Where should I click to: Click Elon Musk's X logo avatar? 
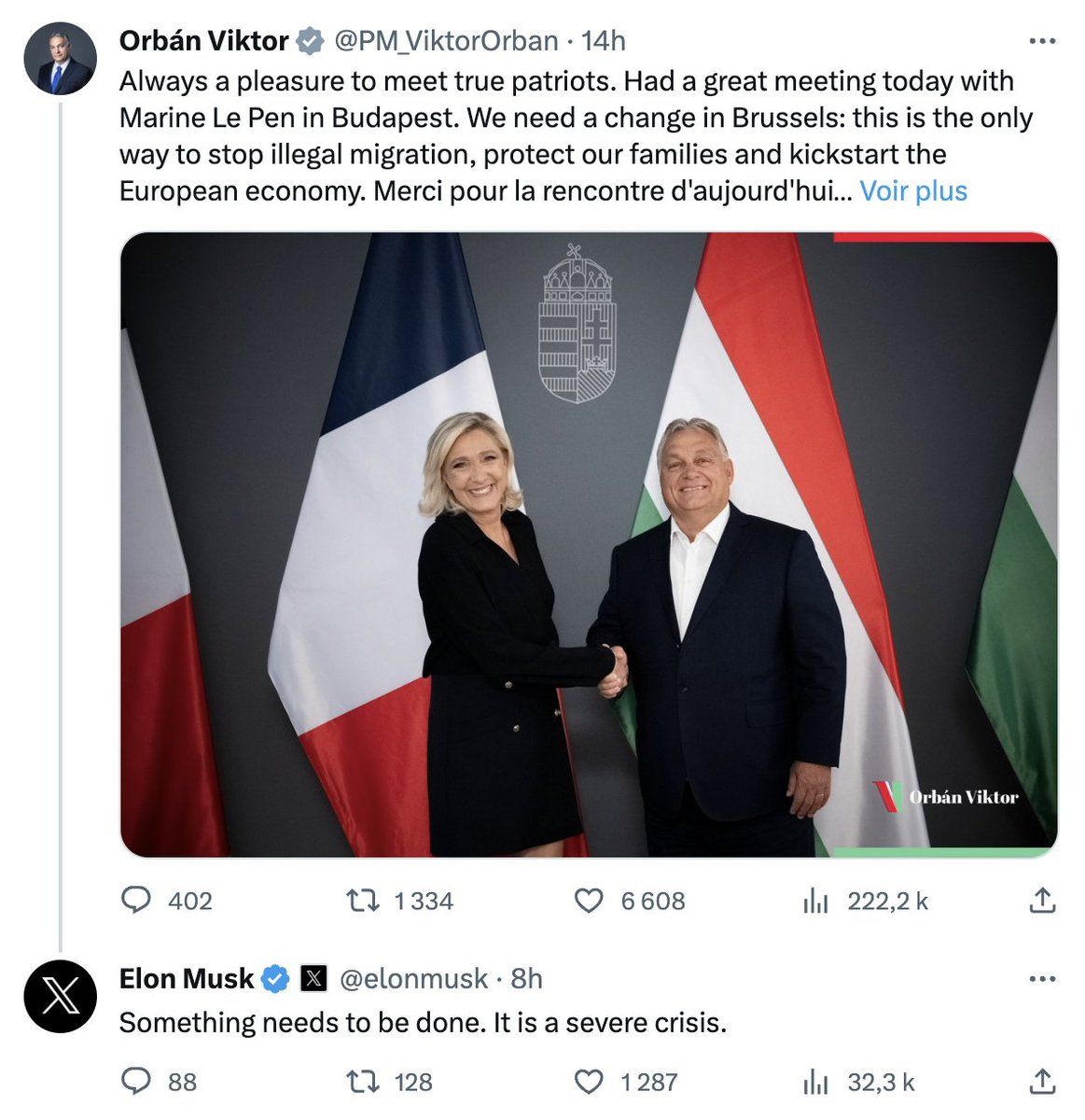pos(60,997)
